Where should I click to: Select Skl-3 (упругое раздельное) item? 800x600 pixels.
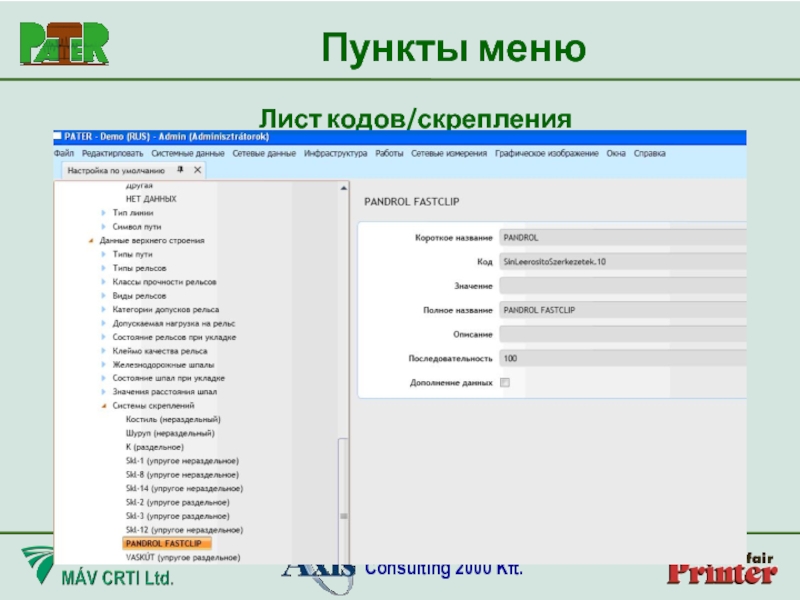(x=178, y=516)
